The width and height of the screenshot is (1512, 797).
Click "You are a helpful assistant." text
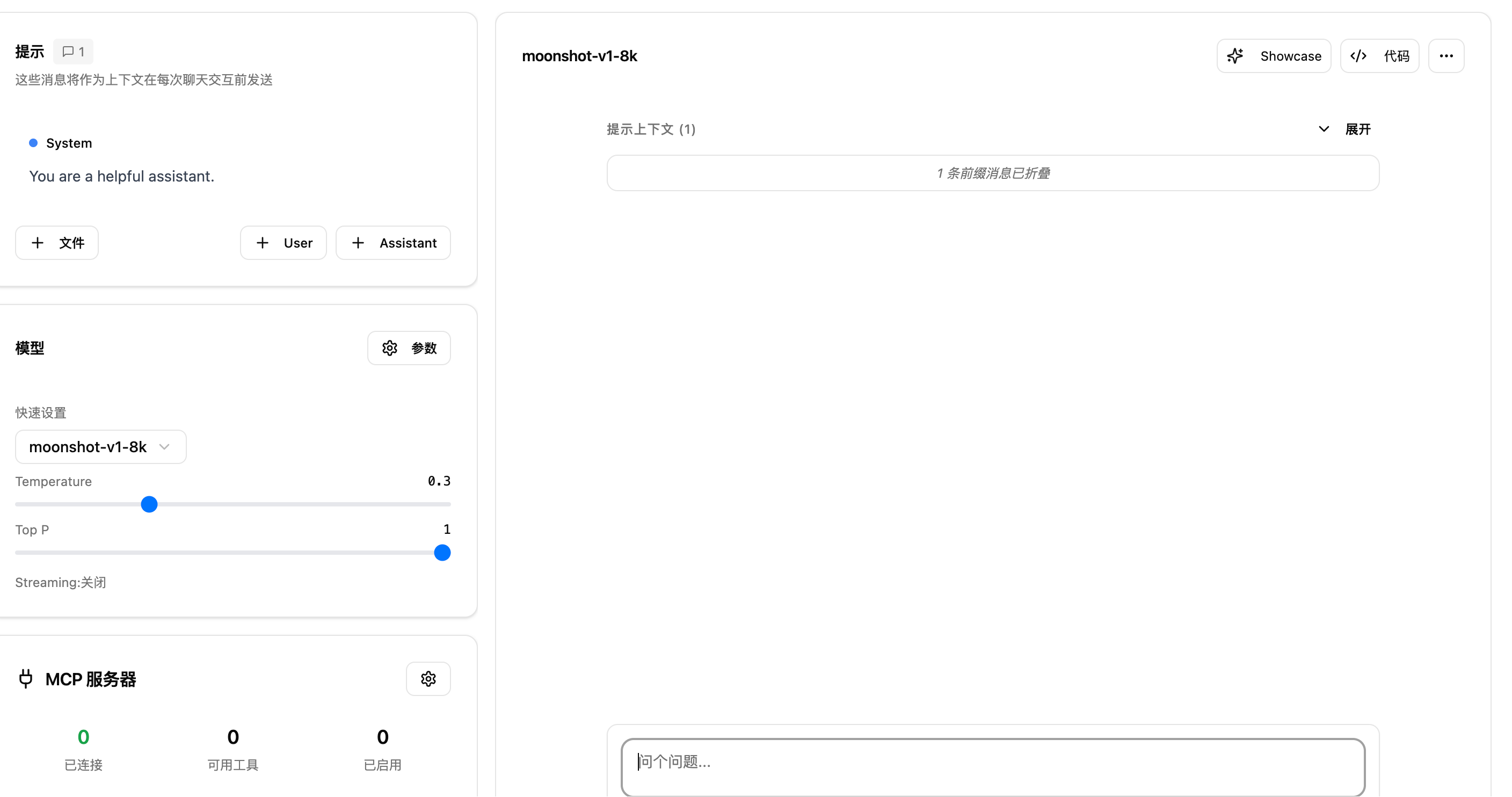point(121,177)
